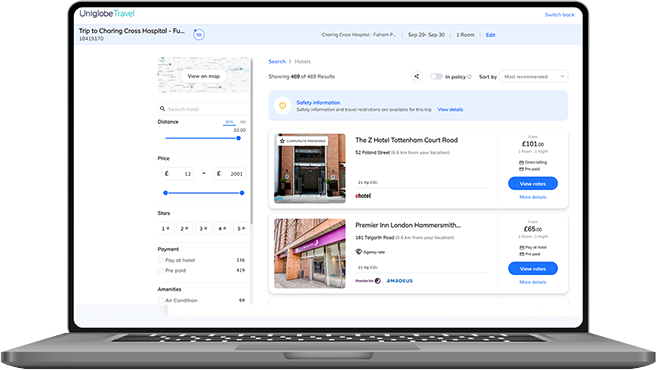Click the Amadeus provider logo

[400, 281]
